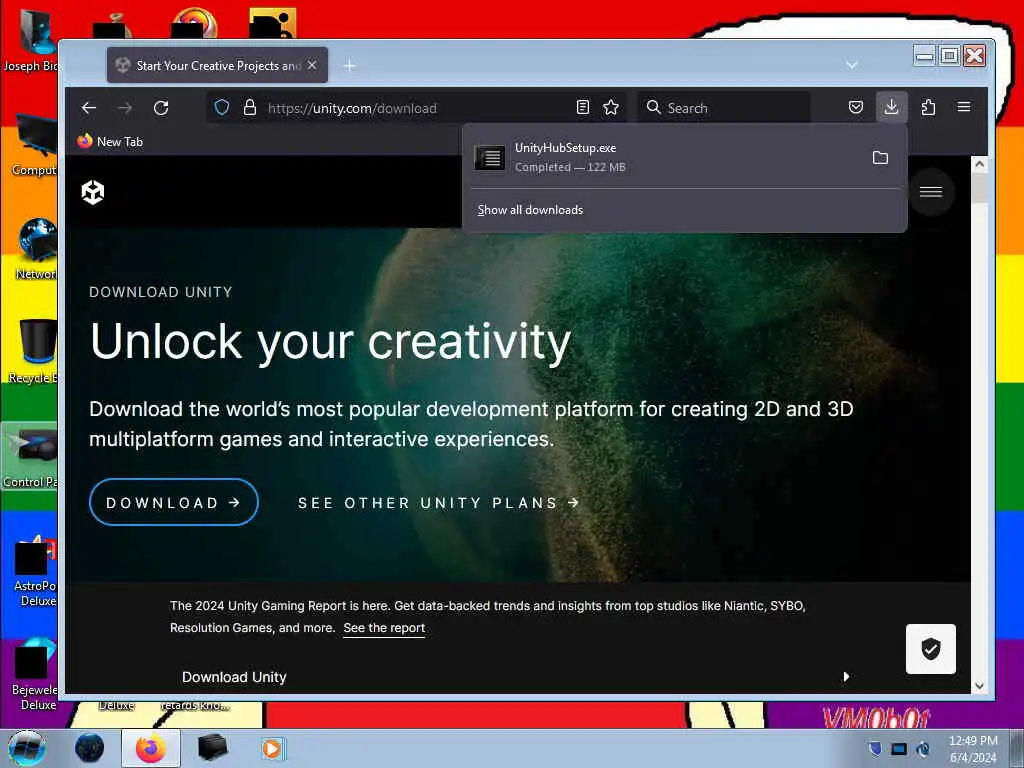This screenshot has height=768, width=1024.
Task: Reload the Unity download page
Action: [x=161, y=108]
